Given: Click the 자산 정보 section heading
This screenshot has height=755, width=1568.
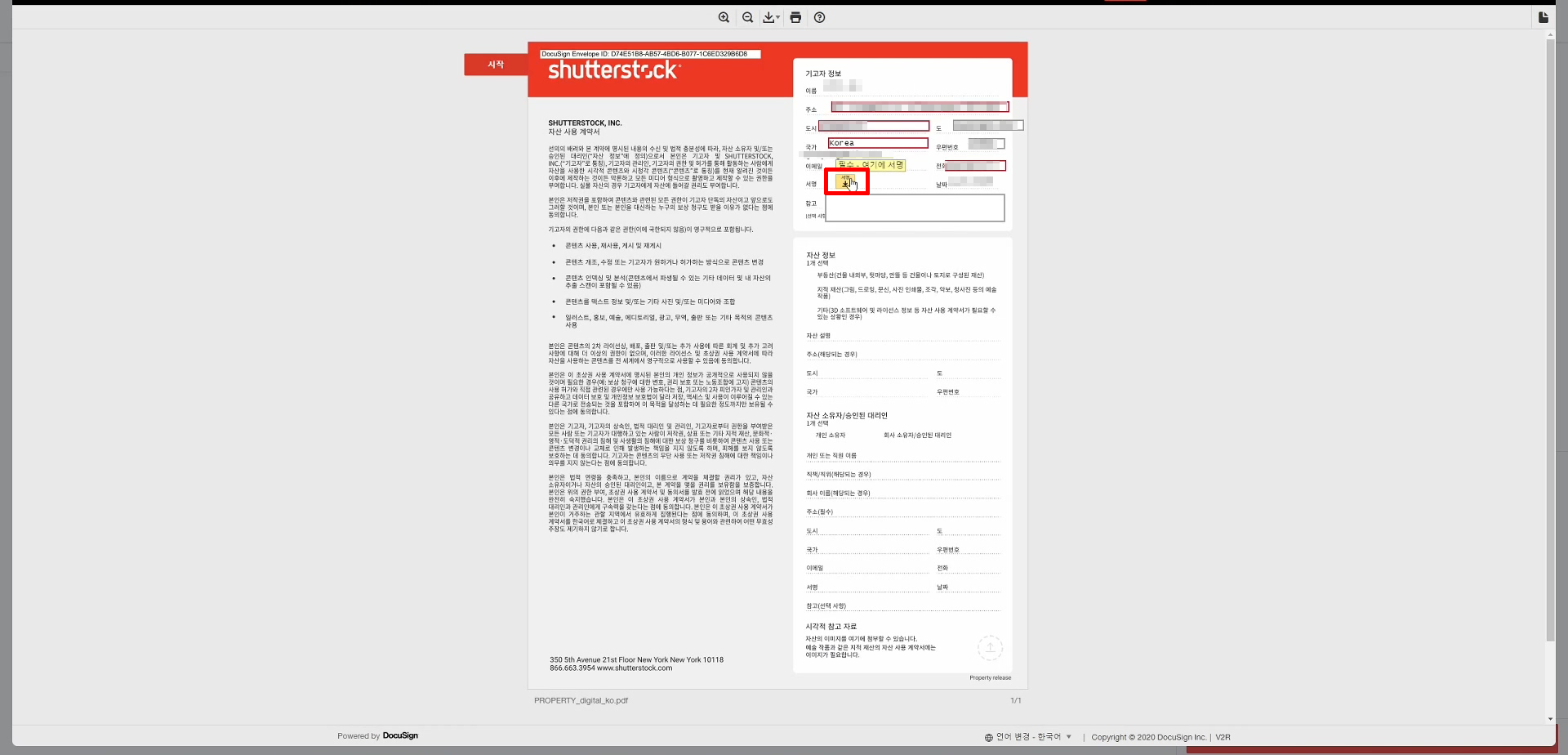Looking at the screenshot, I should click(821, 255).
